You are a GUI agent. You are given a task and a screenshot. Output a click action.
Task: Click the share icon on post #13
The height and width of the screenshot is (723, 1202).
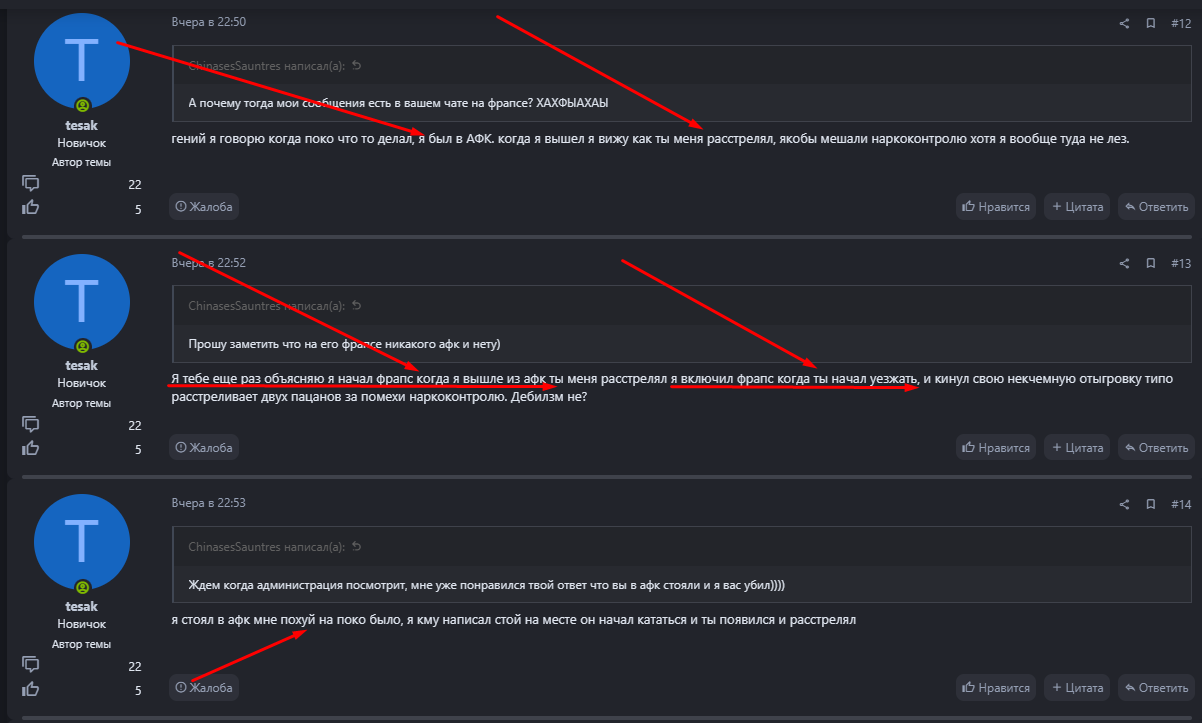(1124, 263)
